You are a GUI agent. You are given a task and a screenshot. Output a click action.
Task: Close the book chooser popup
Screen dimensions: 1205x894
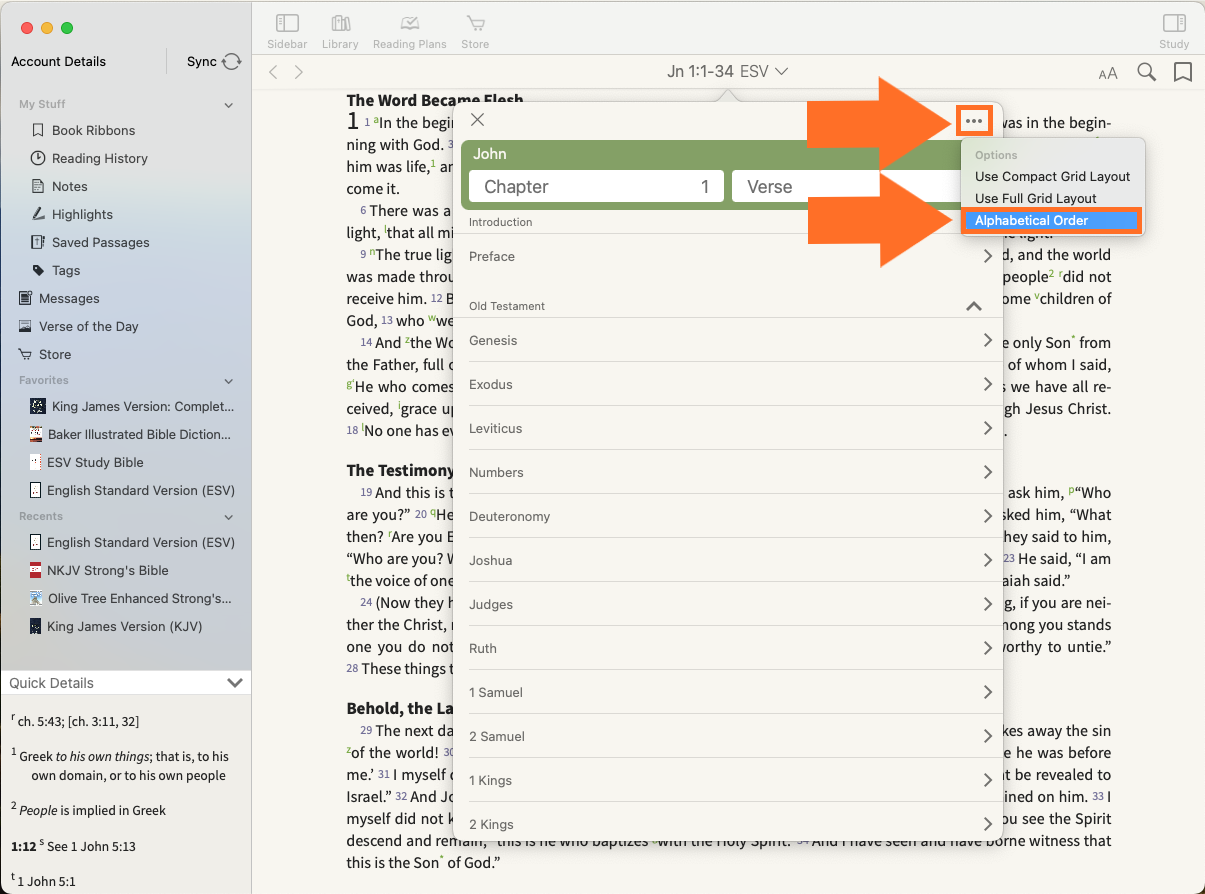click(x=477, y=120)
